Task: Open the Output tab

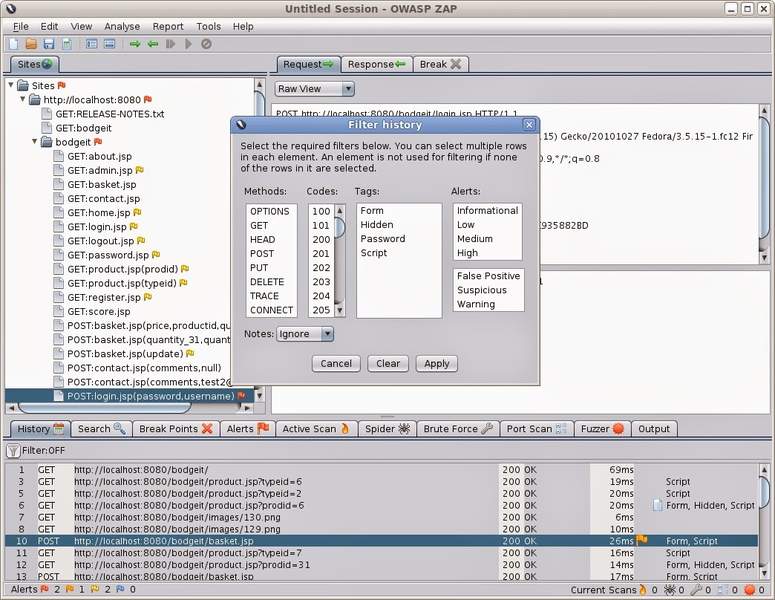Action: point(654,429)
